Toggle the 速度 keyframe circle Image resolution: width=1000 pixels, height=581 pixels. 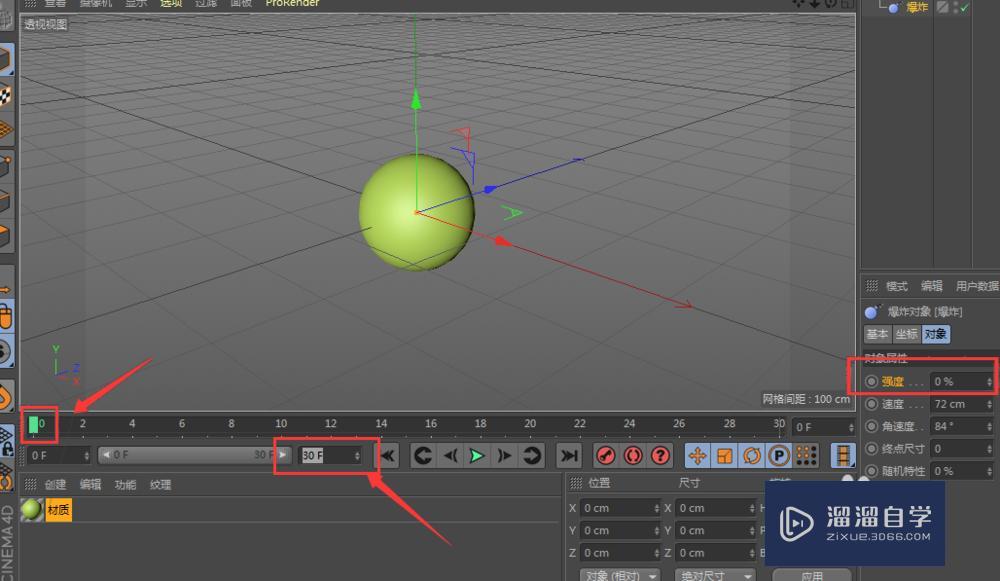point(871,404)
